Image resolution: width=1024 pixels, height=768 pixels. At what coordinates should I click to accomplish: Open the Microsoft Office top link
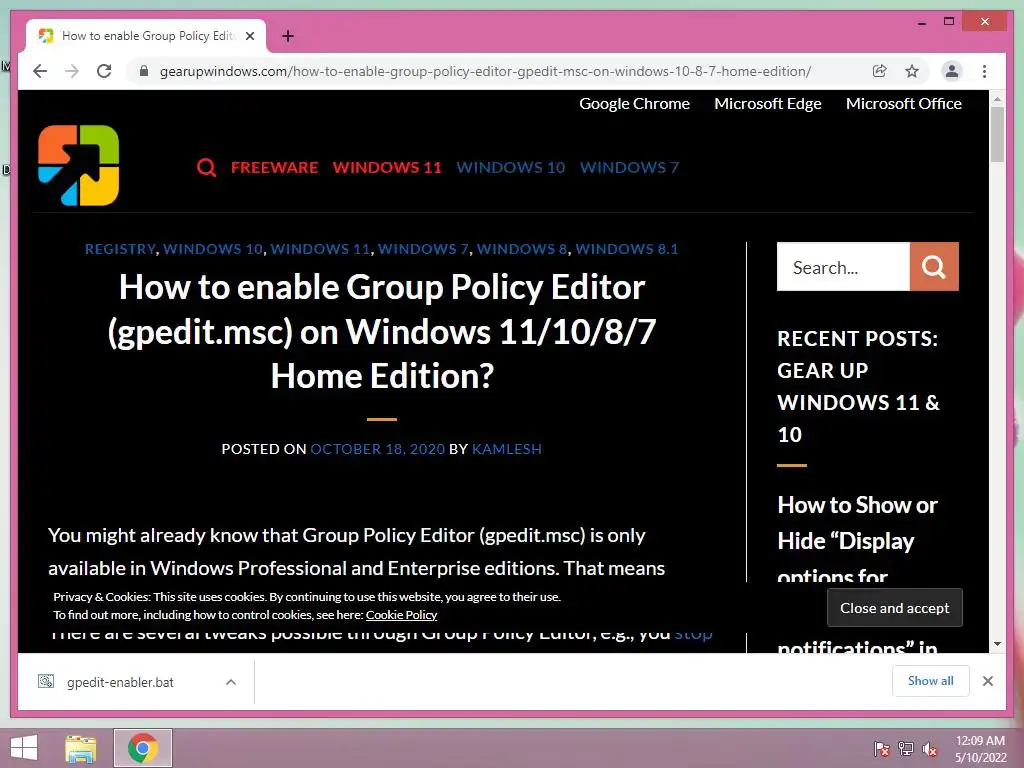[x=903, y=104]
